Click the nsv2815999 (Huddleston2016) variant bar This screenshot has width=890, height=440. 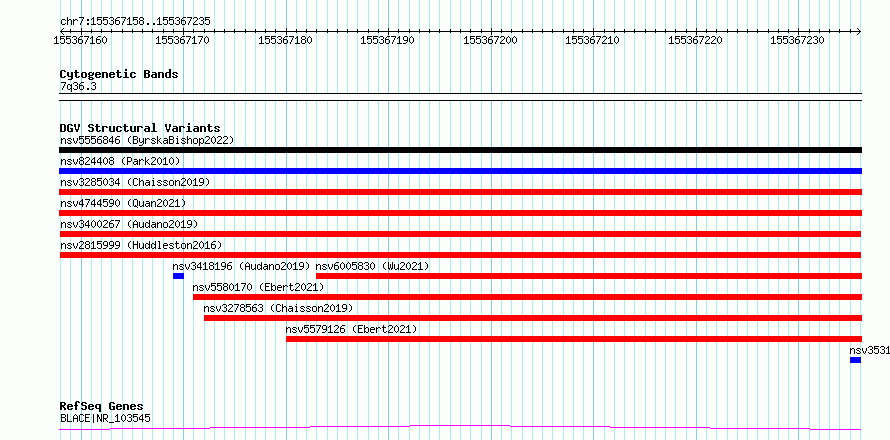(x=460, y=255)
